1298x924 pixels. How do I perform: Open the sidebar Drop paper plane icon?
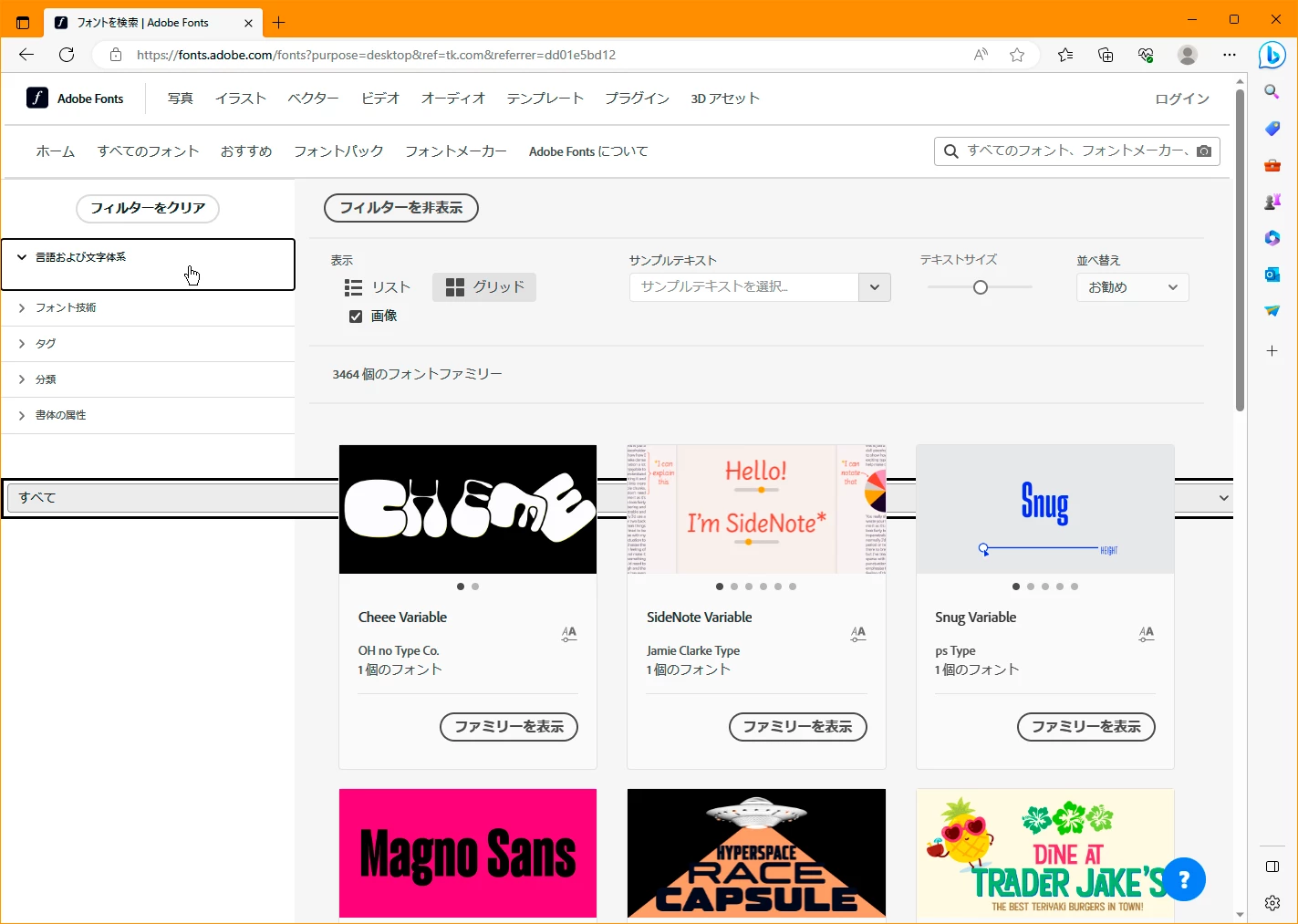tap(1272, 311)
